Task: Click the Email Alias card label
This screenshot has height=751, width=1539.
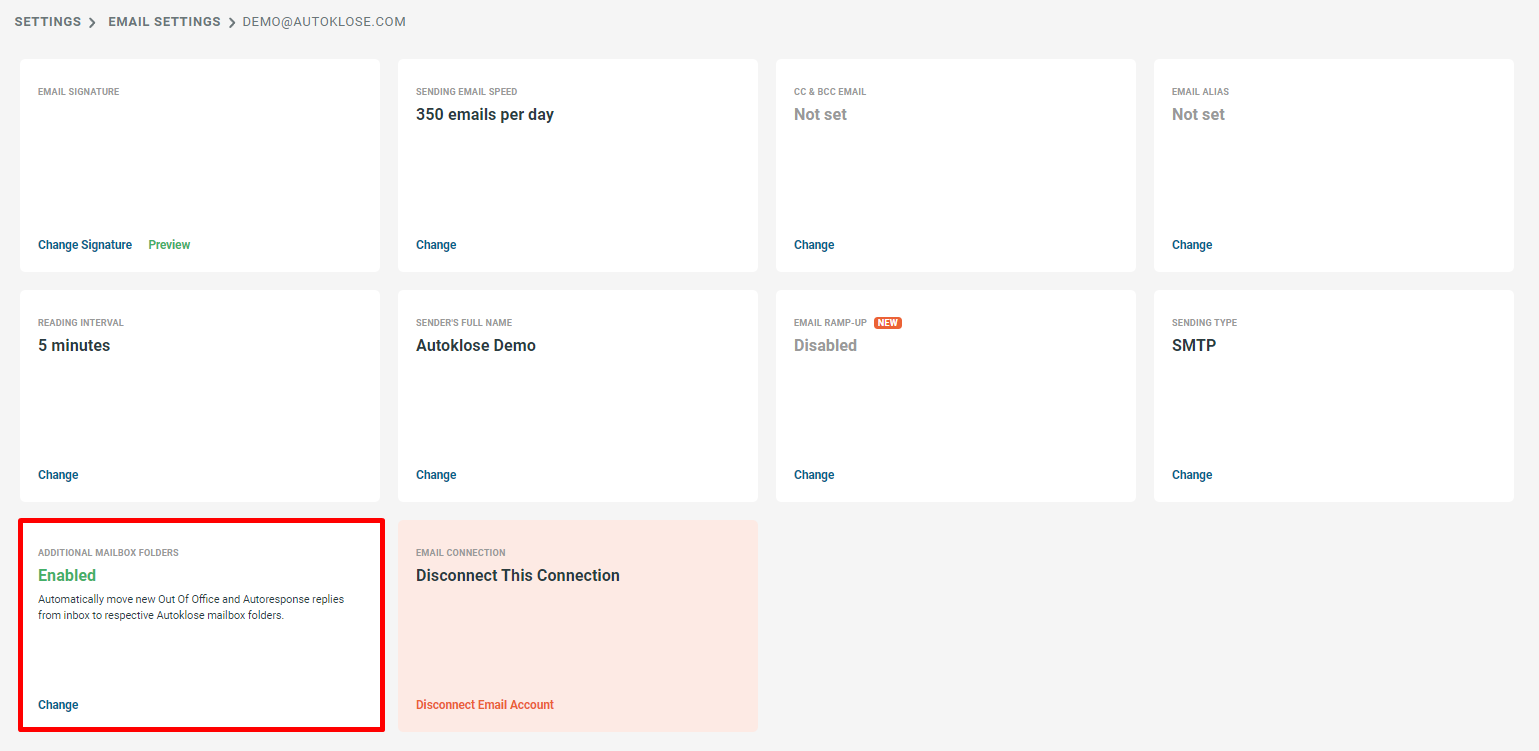Action: [1200, 92]
